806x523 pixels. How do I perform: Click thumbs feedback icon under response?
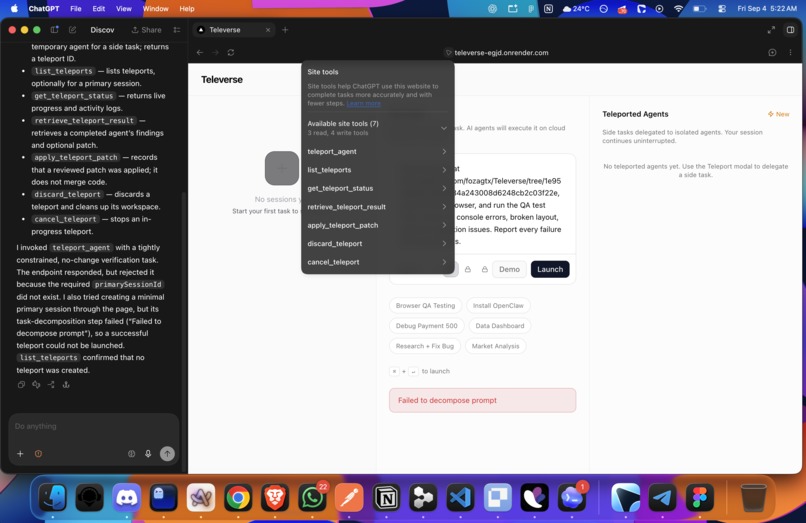click(x=36, y=385)
